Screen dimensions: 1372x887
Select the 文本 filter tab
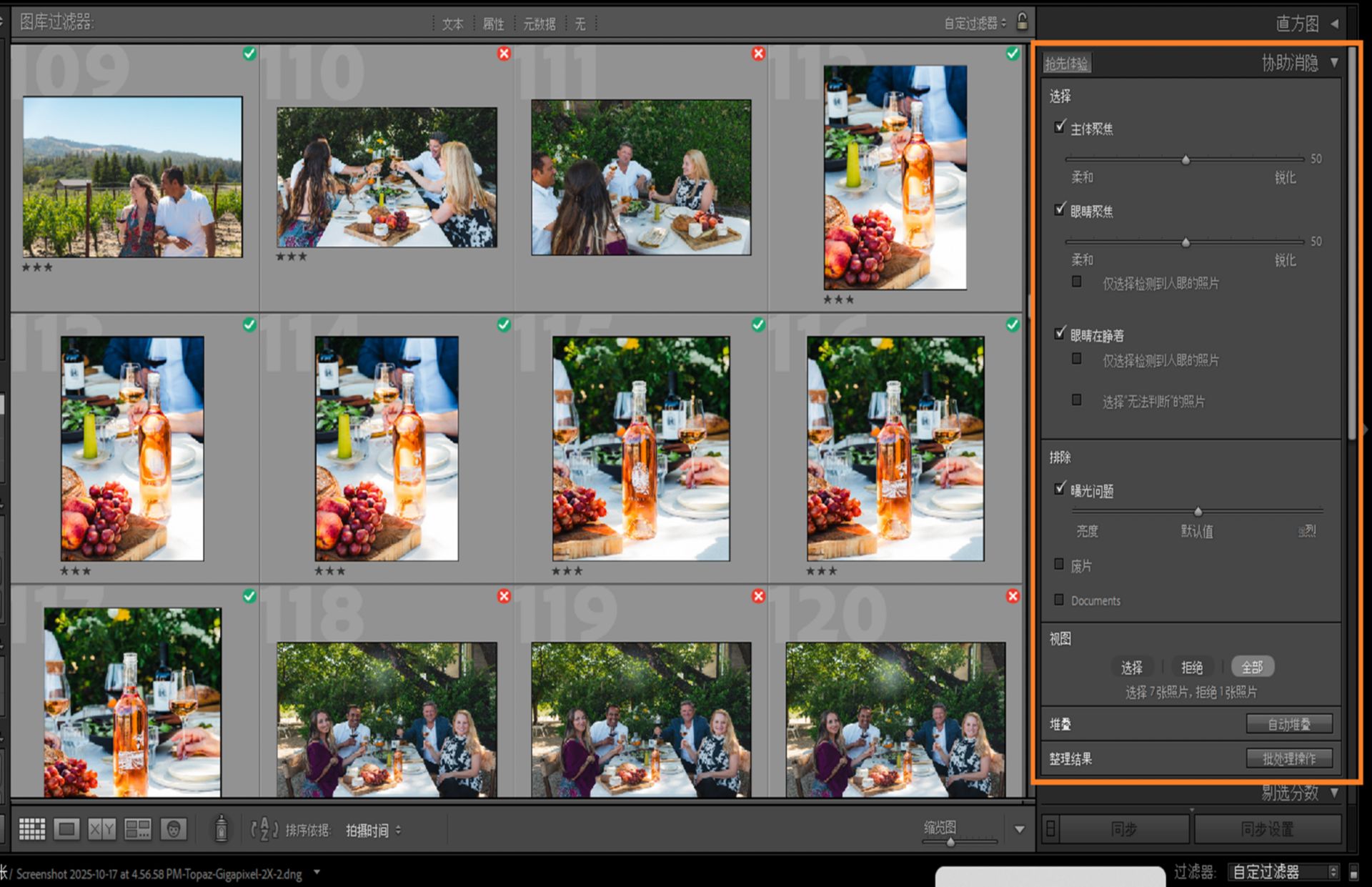[x=452, y=24]
